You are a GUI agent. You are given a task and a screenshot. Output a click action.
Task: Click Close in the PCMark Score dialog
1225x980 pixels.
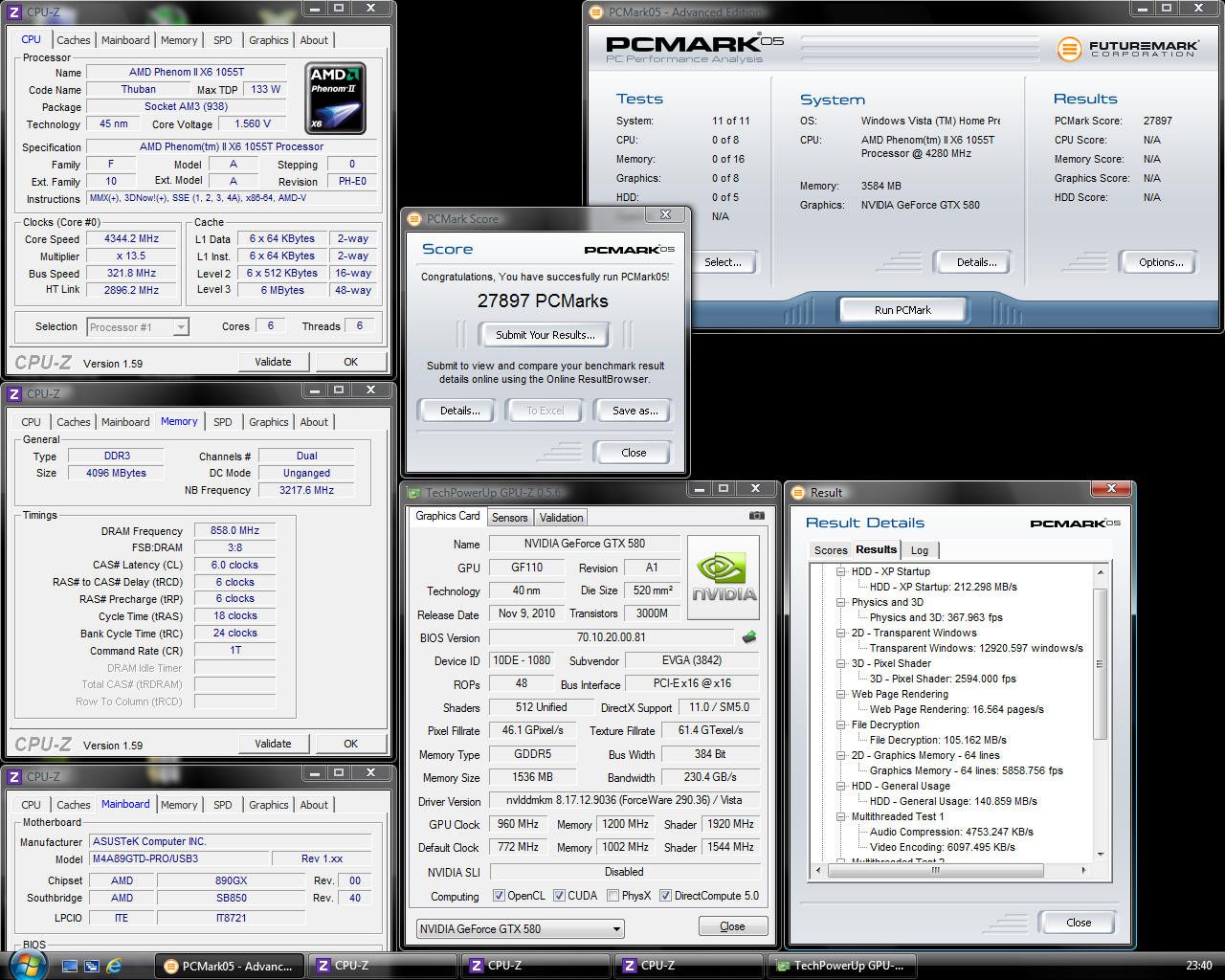pyautogui.click(x=634, y=453)
